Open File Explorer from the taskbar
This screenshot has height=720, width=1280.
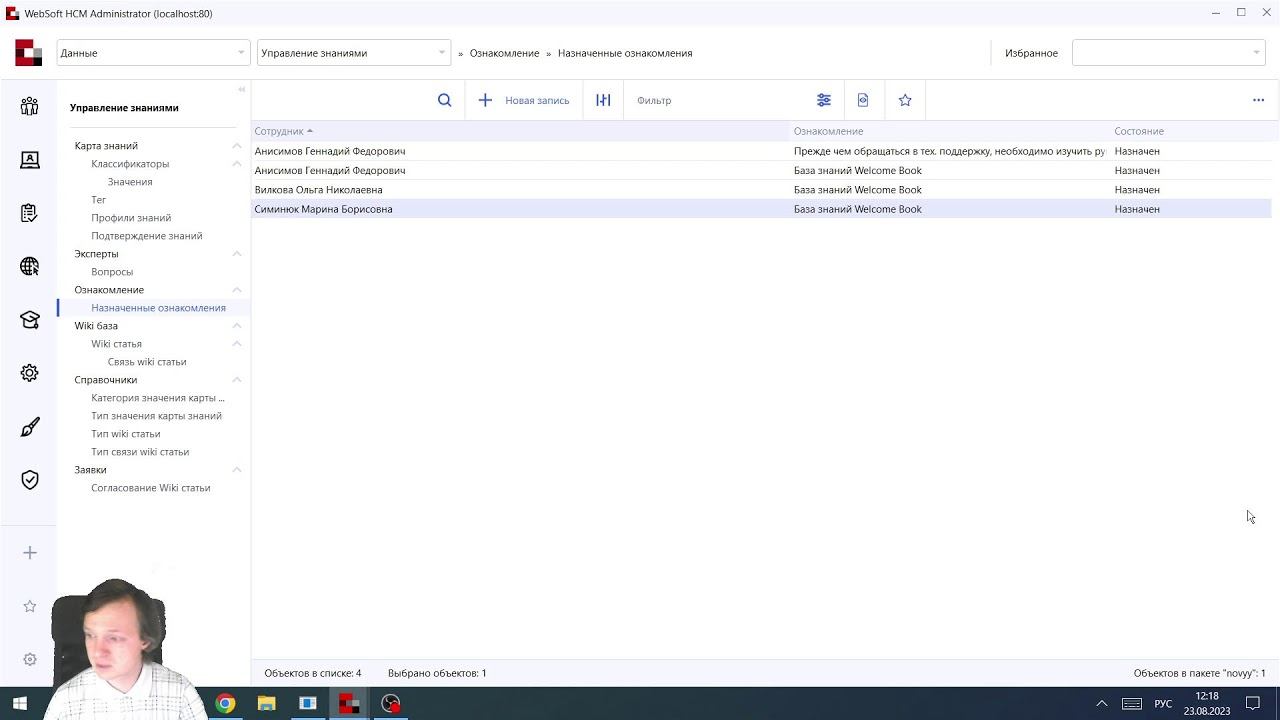266,703
